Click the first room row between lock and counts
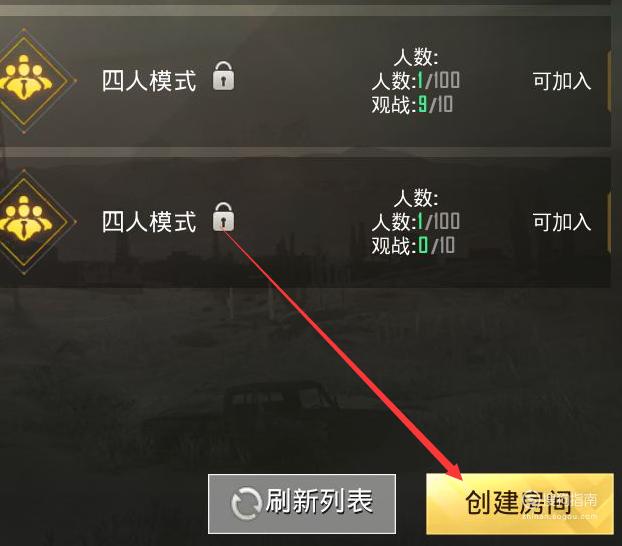The width and height of the screenshot is (622, 546). click(x=303, y=81)
